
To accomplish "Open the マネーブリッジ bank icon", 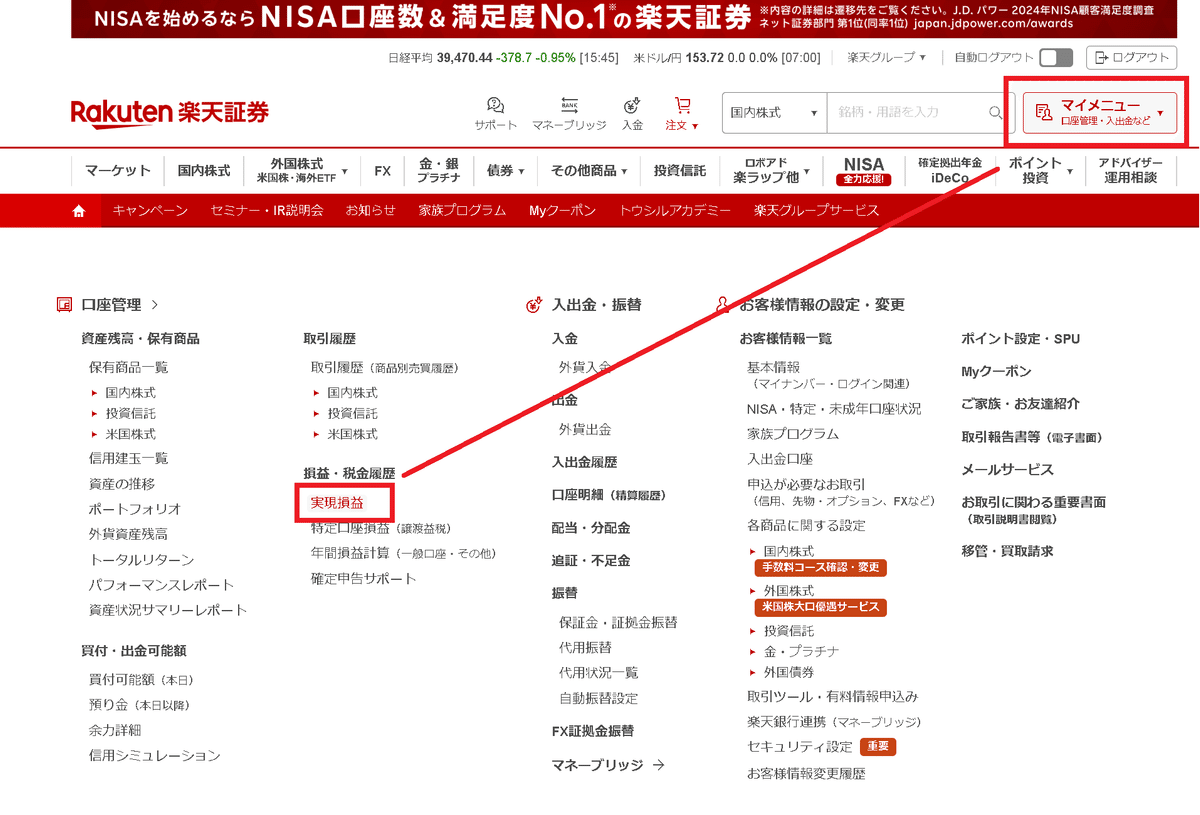I will (x=569, y=114).
